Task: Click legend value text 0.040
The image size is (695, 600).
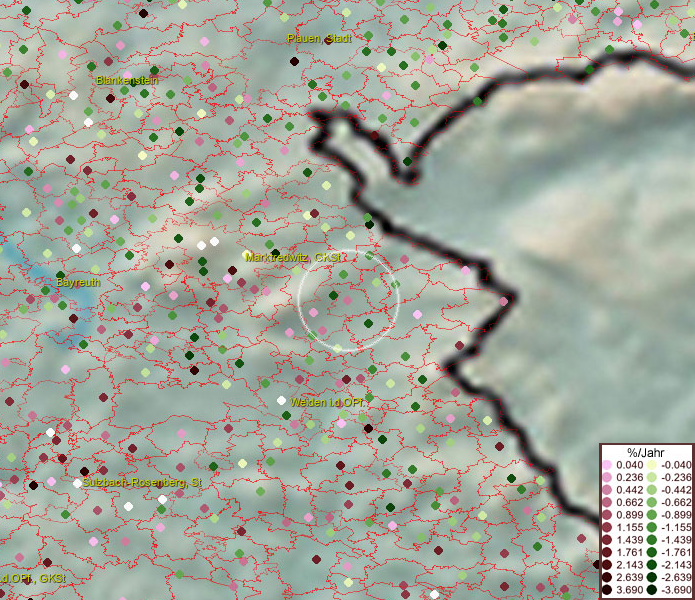Action: 630,465
